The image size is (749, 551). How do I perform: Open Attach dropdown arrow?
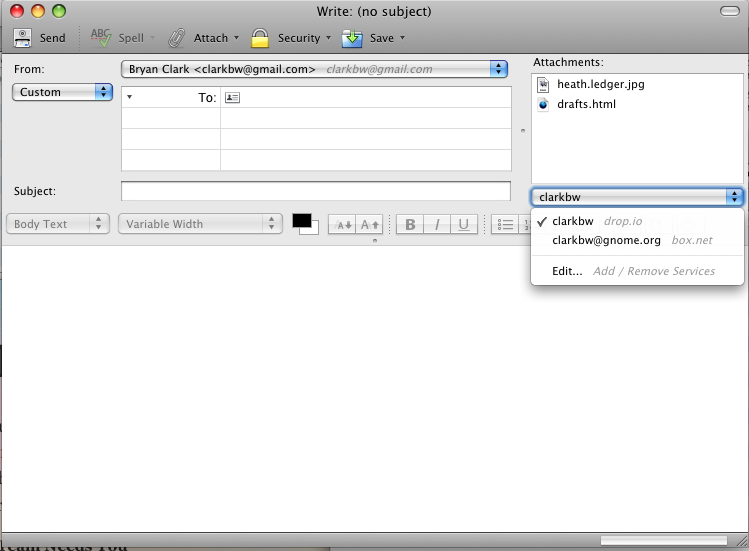236,38
